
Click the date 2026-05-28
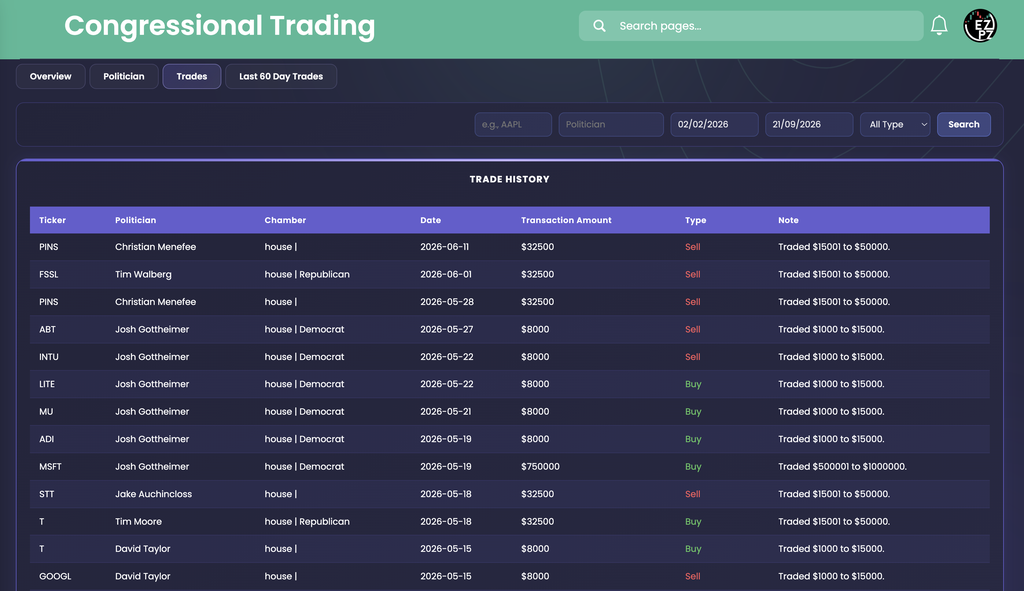coord(447,302)
